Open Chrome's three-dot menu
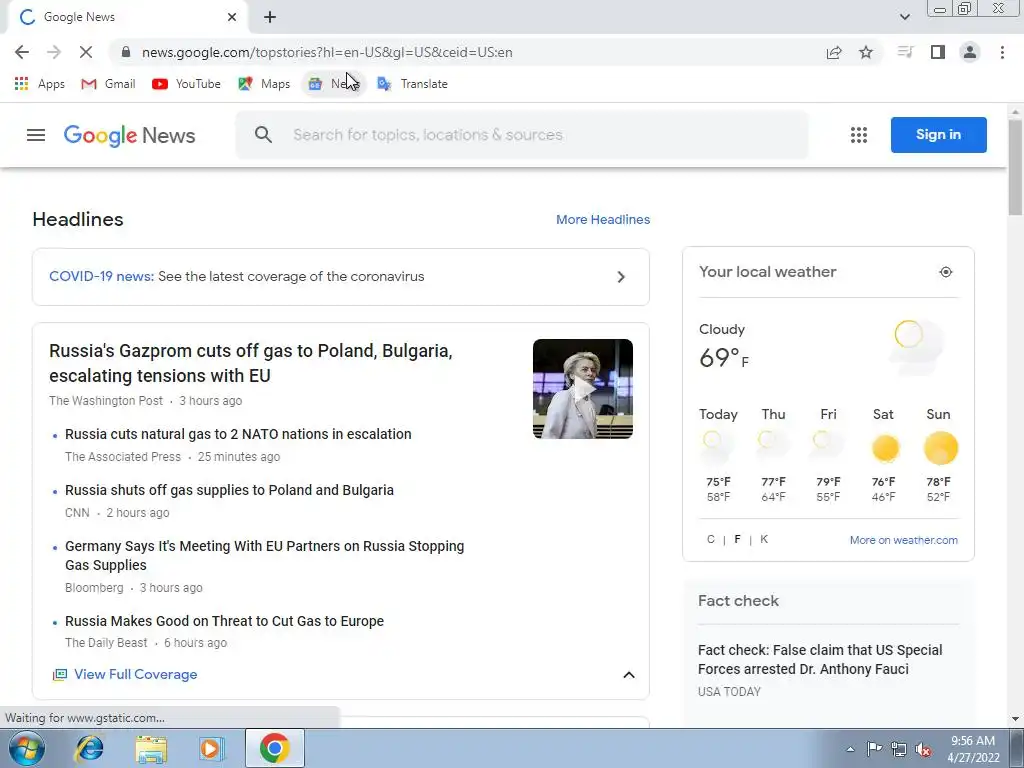This screenshot has width=1024, height=768. [1002, 52]
